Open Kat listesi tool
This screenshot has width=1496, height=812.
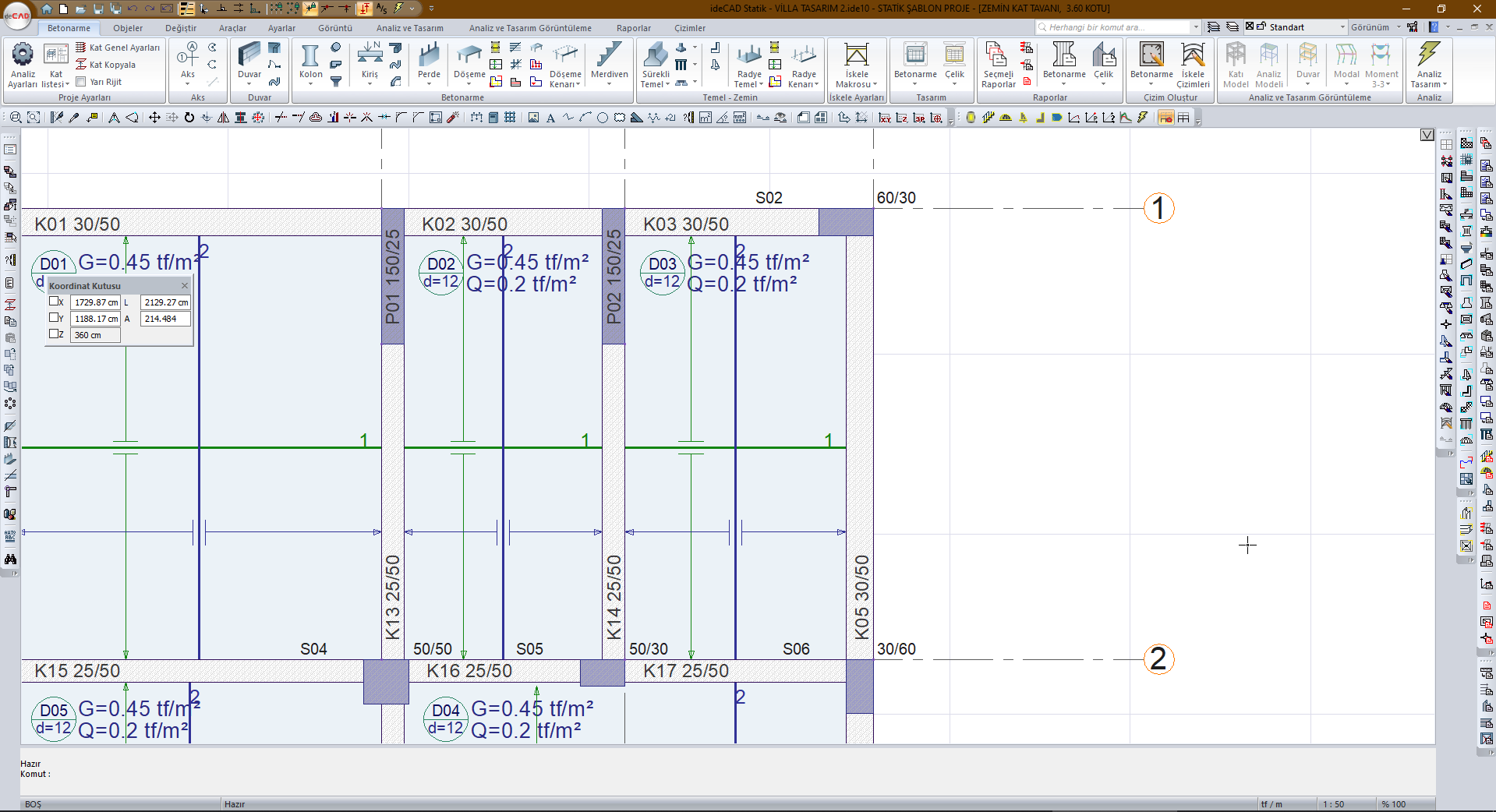55,65
